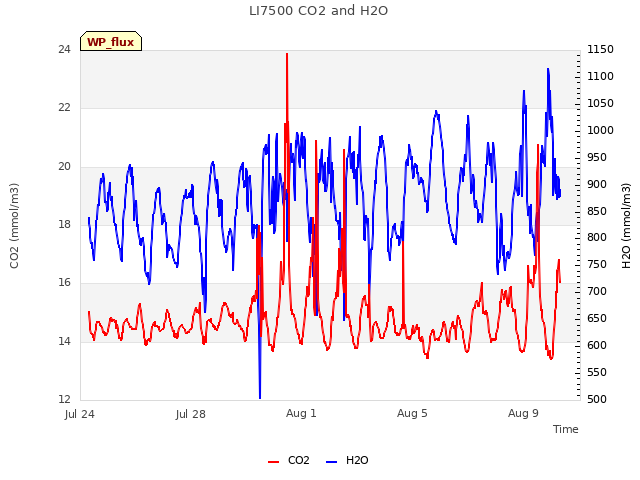The image size is (640, 480).
Task: Click the 1000 value on H2O axis
Action: pos(600,130)
